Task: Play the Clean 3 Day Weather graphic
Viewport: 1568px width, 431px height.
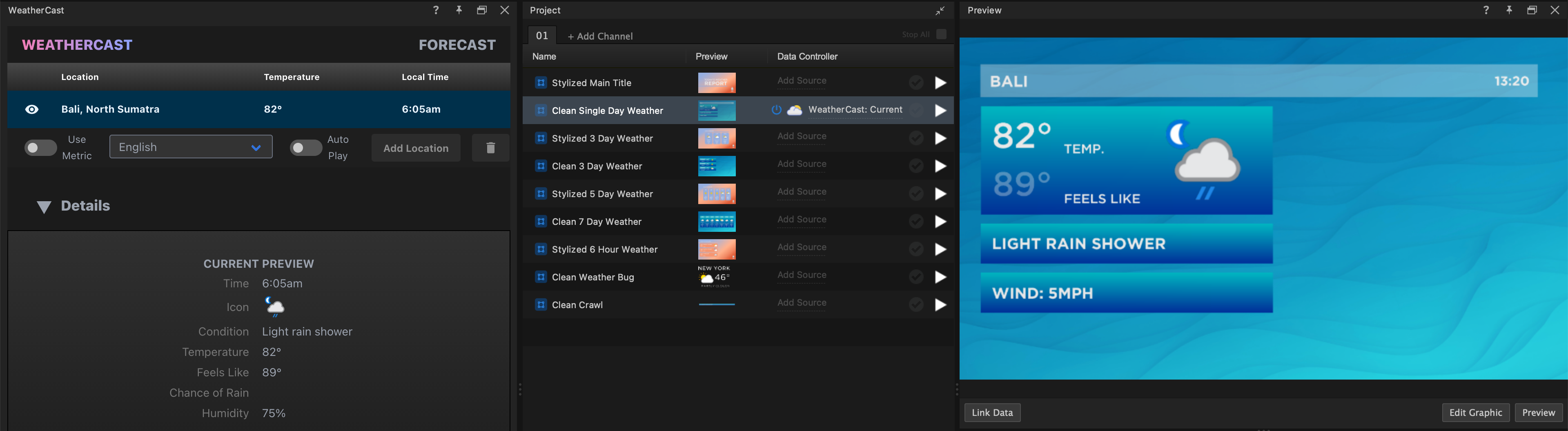Action: pos(940,166)
